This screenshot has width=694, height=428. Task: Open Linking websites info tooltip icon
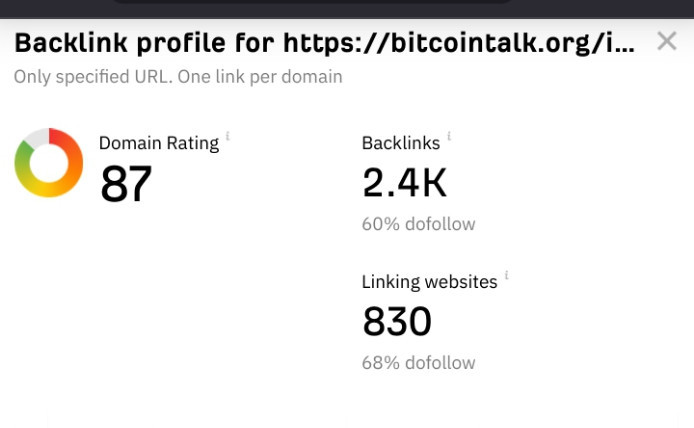click(x=506, y=275)
